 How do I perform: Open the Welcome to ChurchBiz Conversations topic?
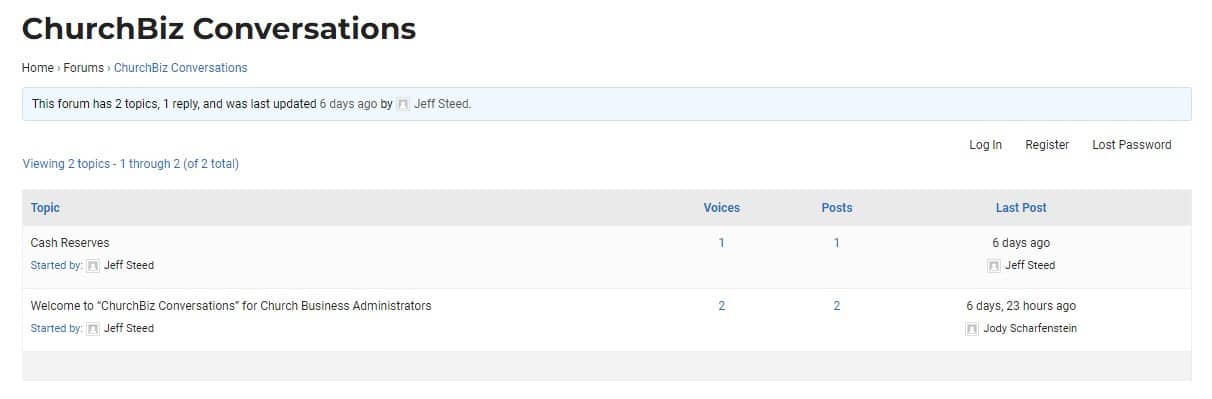pos(231,306)
